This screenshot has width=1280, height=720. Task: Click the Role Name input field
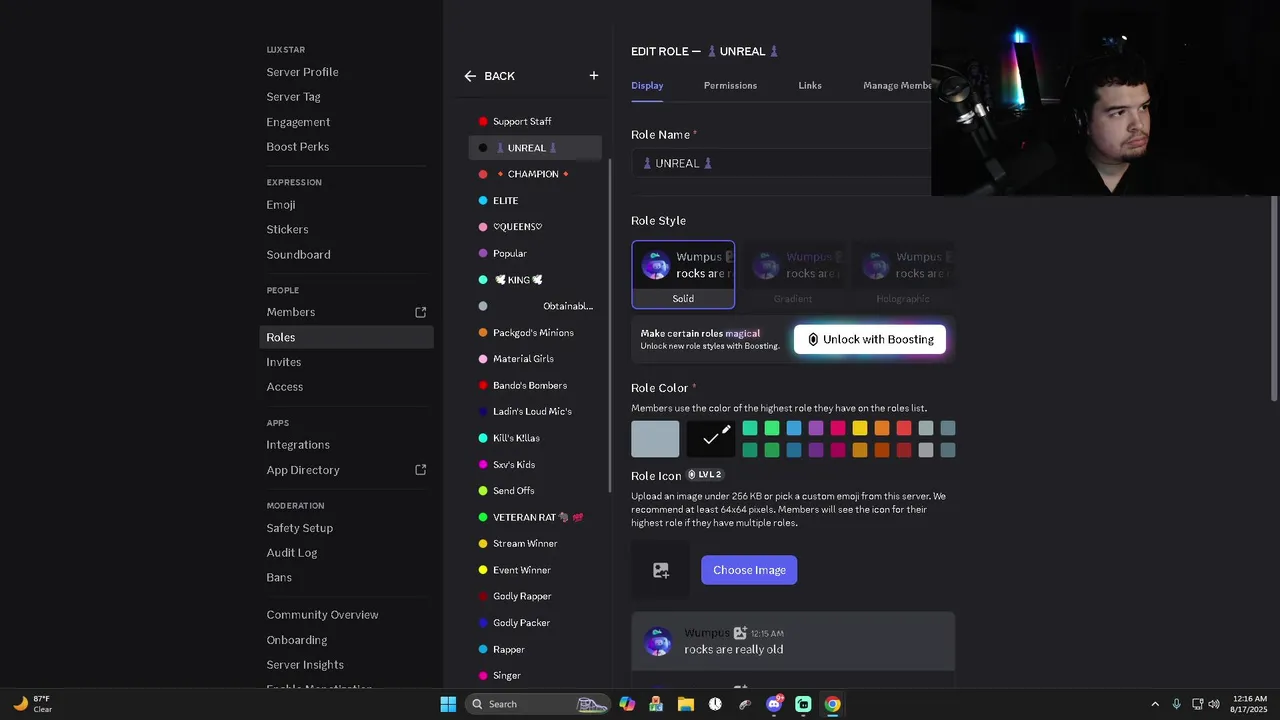point(781,163)
